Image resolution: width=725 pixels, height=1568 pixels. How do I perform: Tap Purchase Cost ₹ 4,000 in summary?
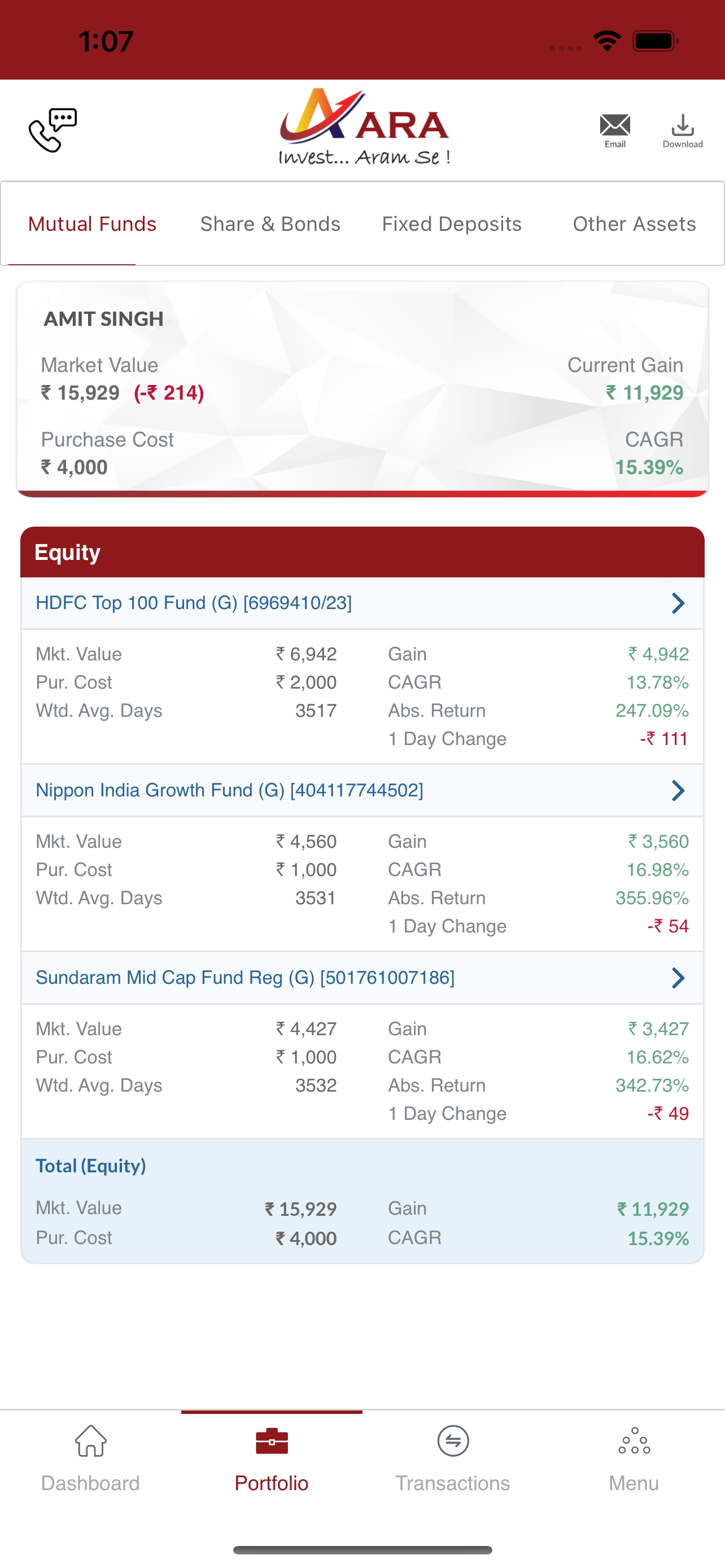point(75,467)
